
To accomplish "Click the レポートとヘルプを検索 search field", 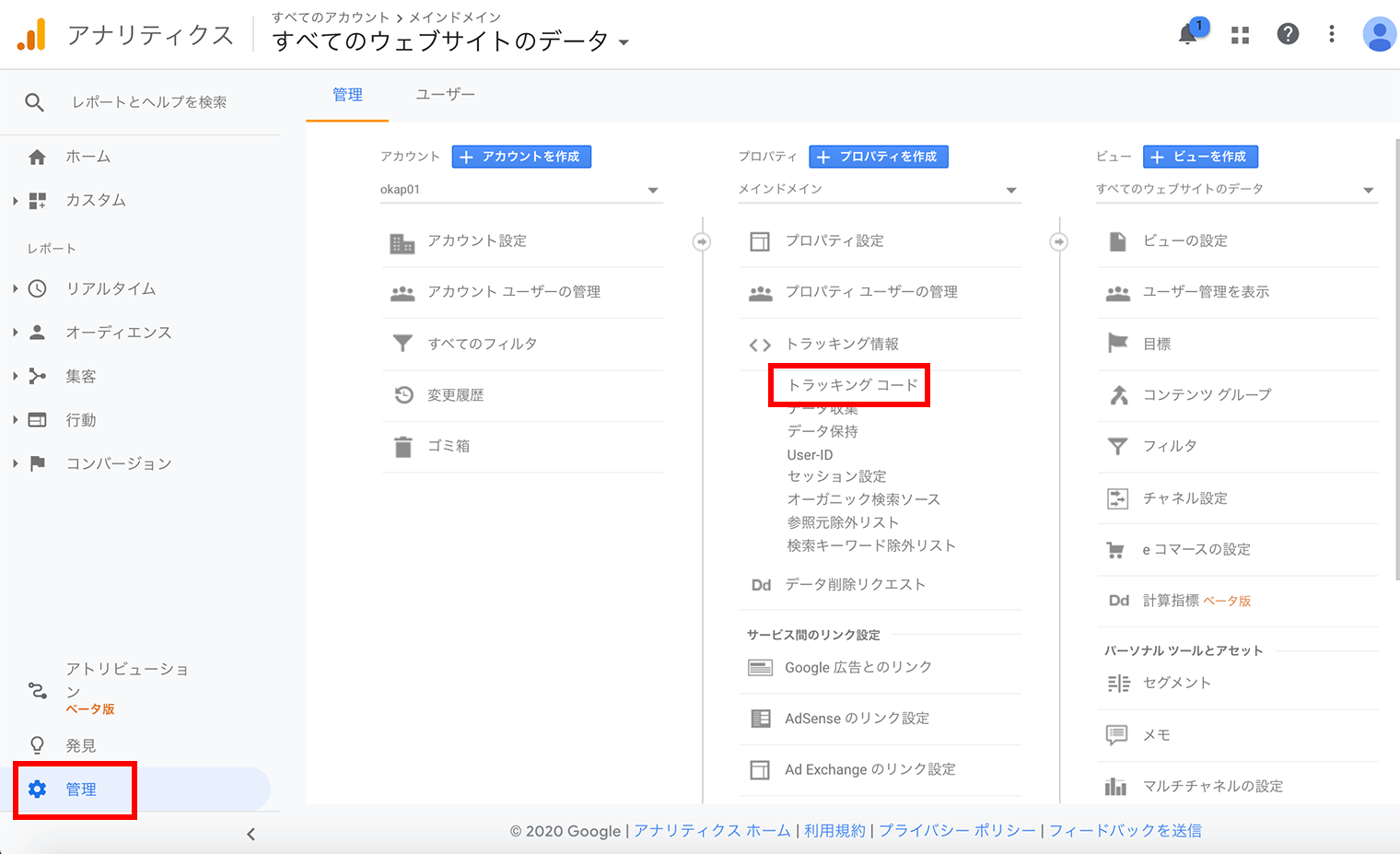I will [149, 102].
